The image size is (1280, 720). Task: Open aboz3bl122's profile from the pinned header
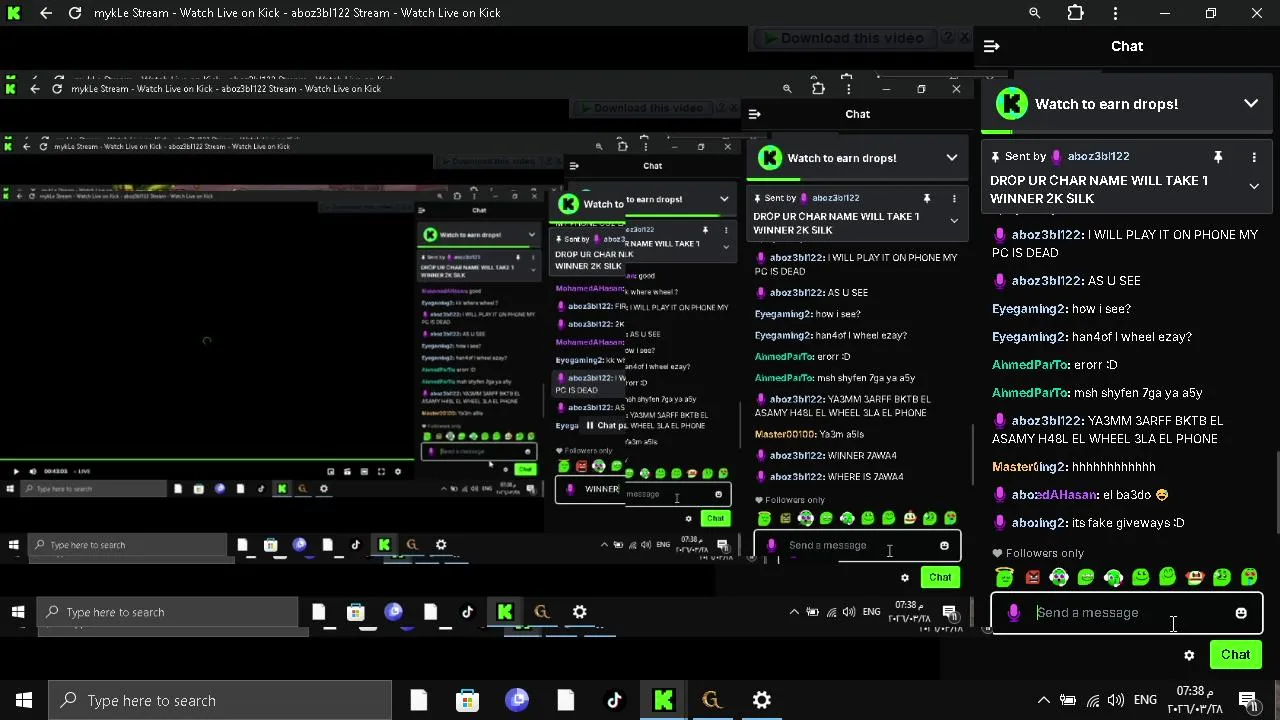click(x=1098, y=157)
